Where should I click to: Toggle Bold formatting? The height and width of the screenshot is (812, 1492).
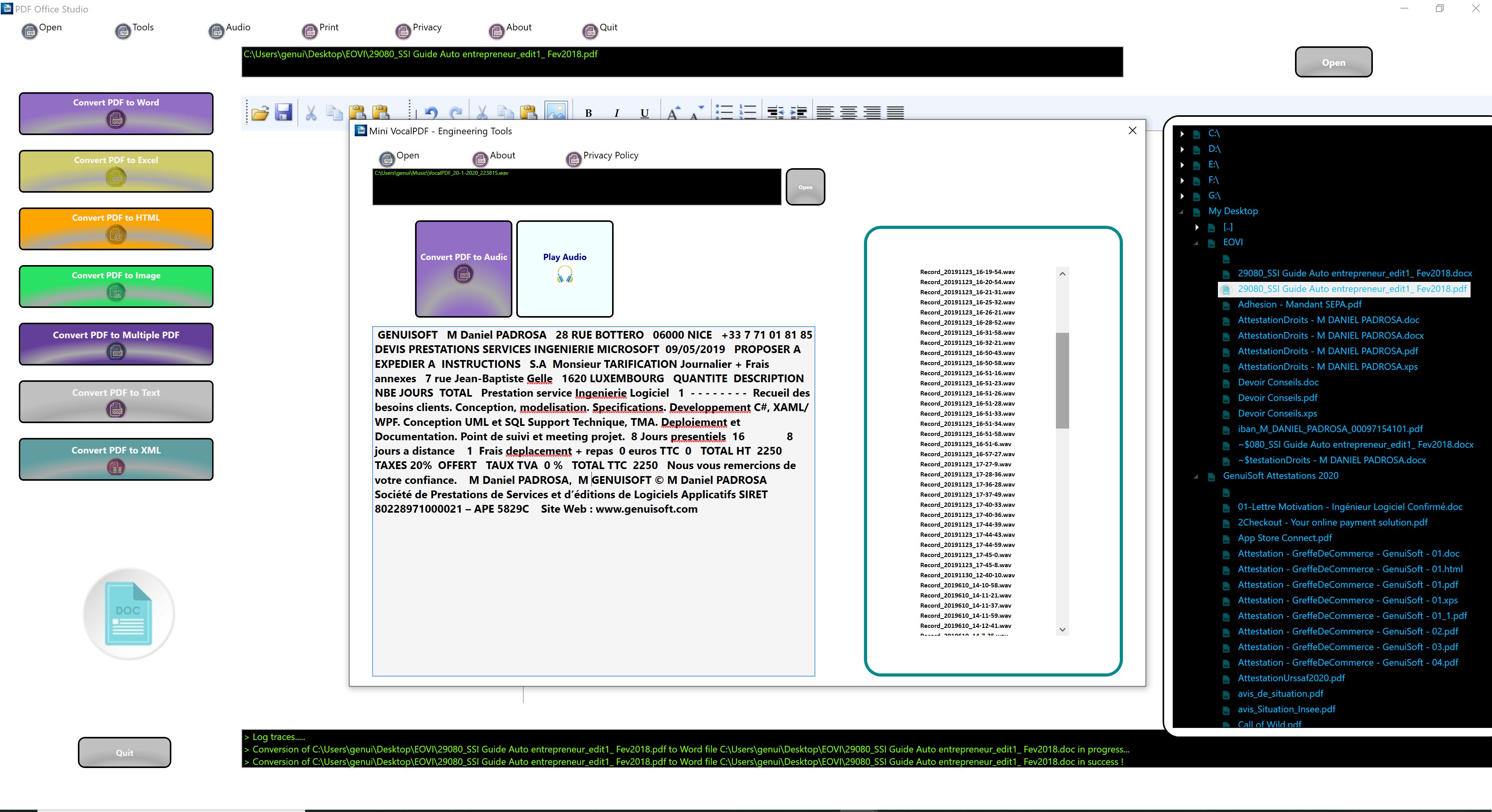click(588, 113)
